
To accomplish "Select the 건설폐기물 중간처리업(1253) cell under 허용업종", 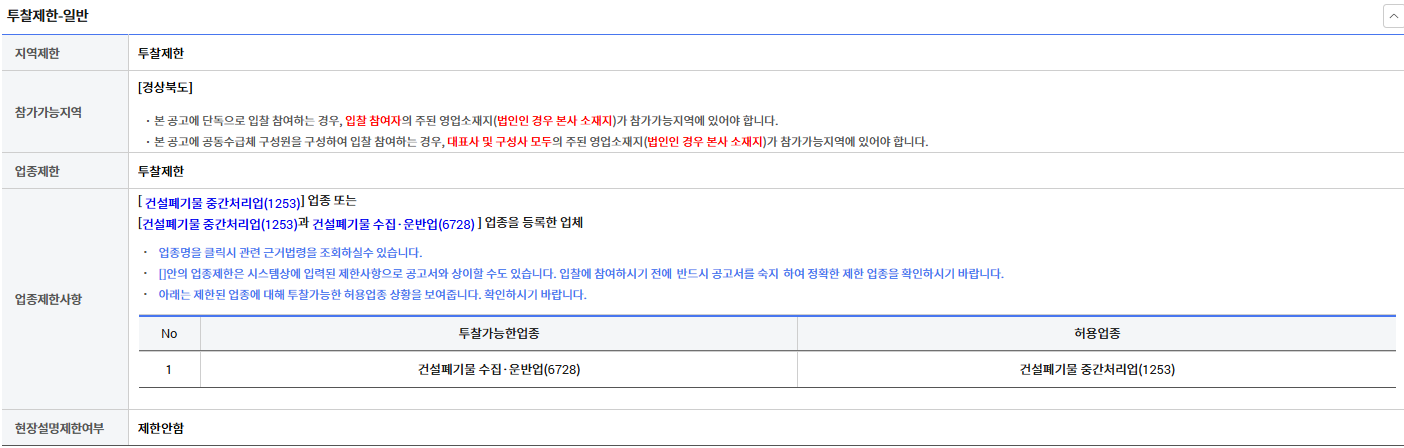I will click(1096, 369).
